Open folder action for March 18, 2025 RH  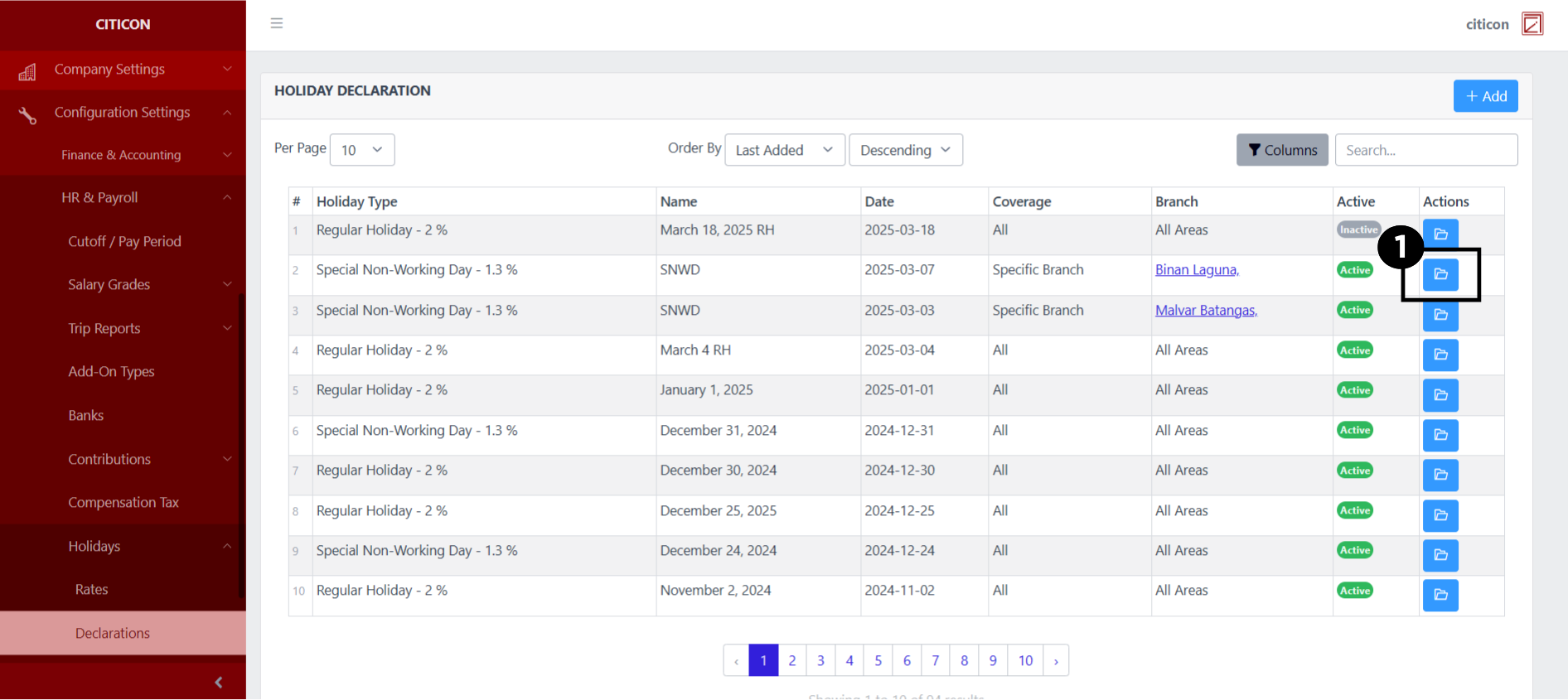click(1440, 233)
